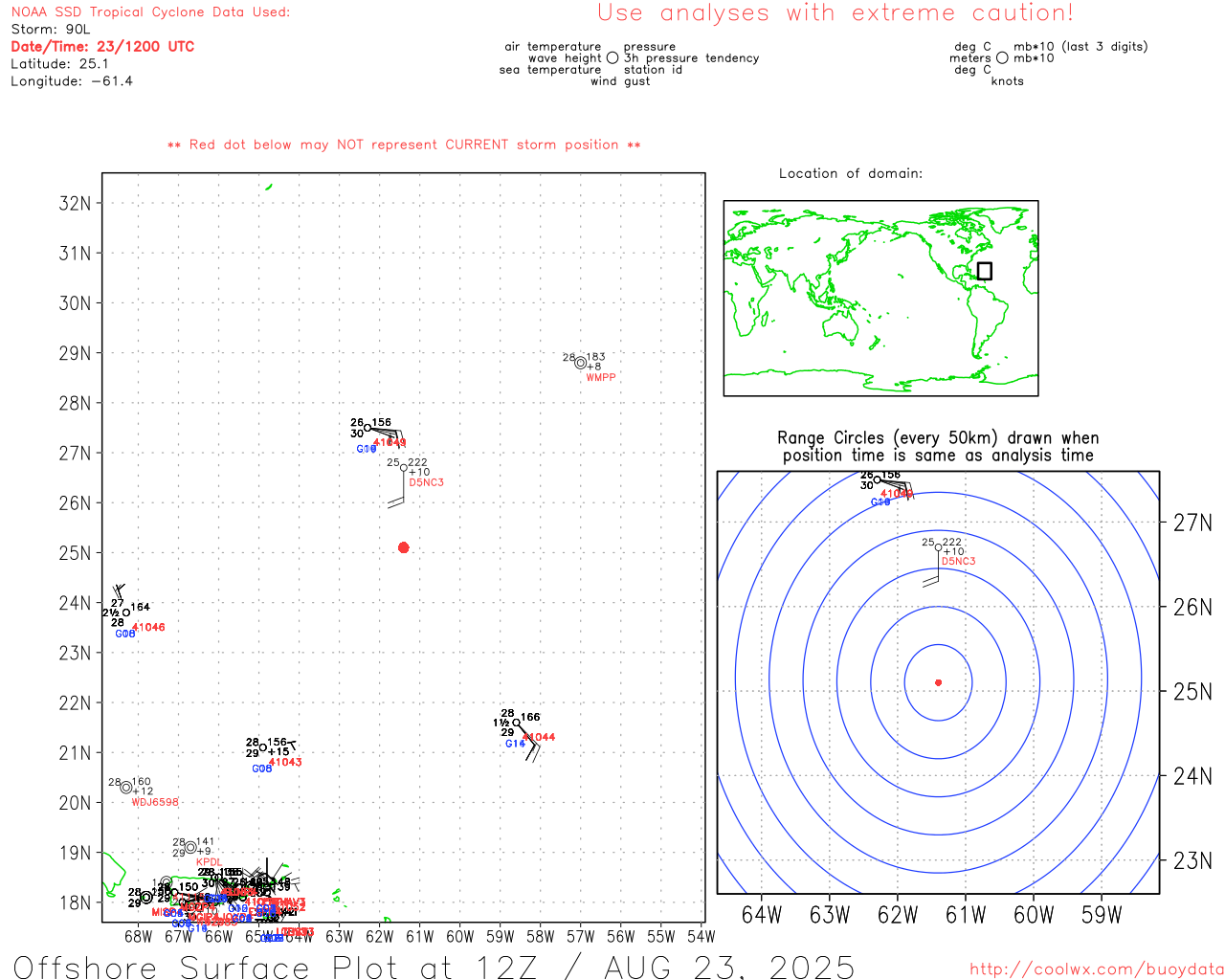
Task: Click the 18N latitude axis label
Action: point(75,902)
